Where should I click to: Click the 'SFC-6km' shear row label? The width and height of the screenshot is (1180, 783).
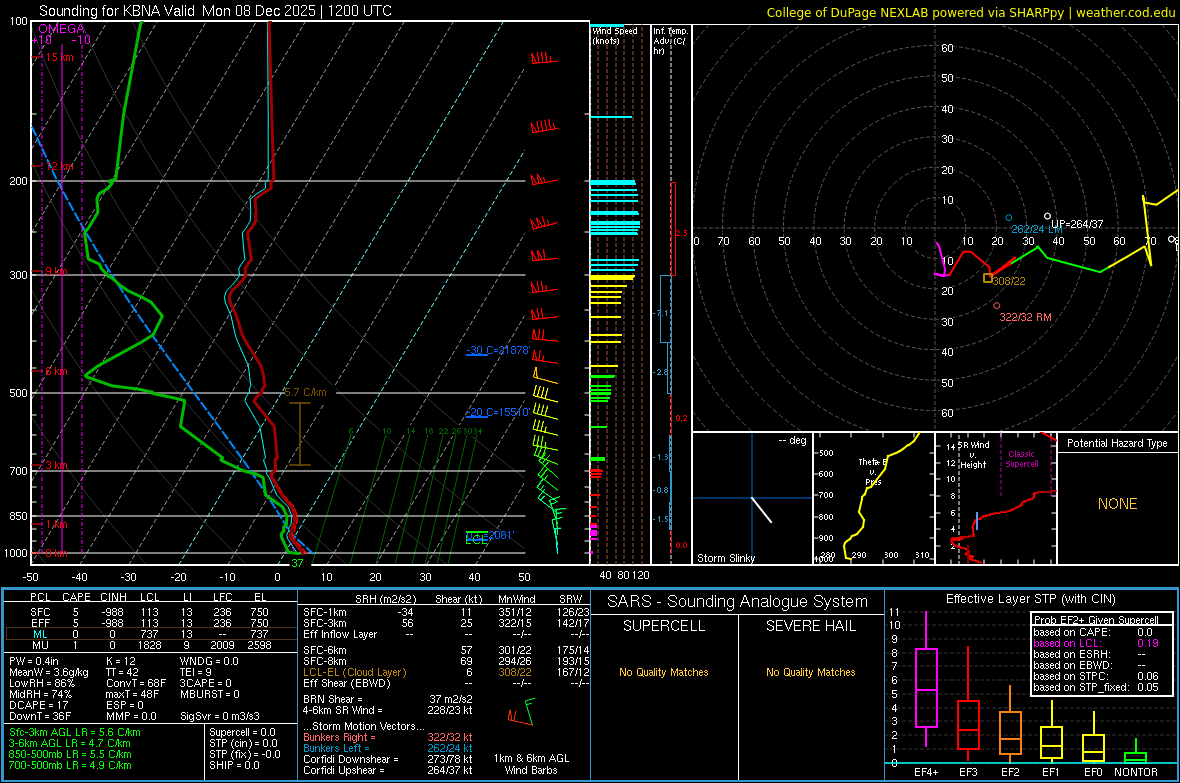click(325, 650)
